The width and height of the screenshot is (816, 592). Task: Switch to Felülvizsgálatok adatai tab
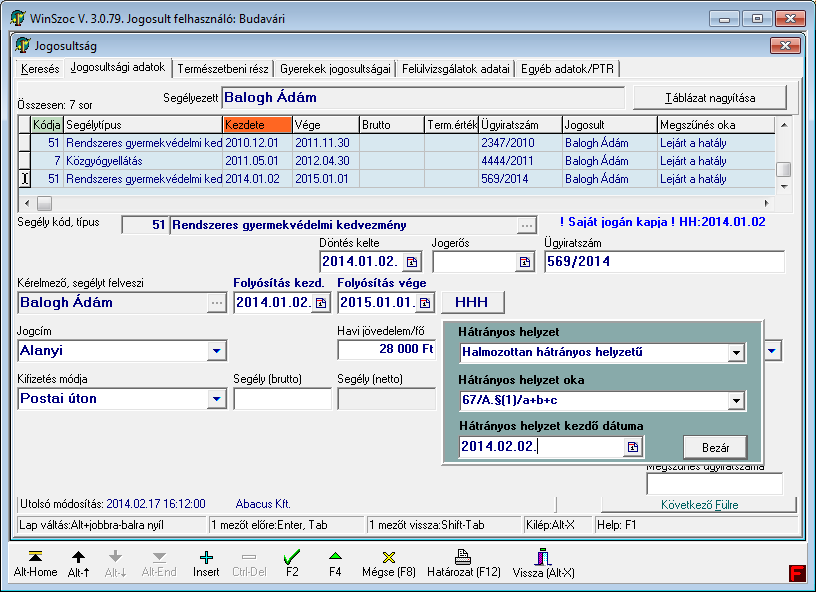[x=455, y=69]
